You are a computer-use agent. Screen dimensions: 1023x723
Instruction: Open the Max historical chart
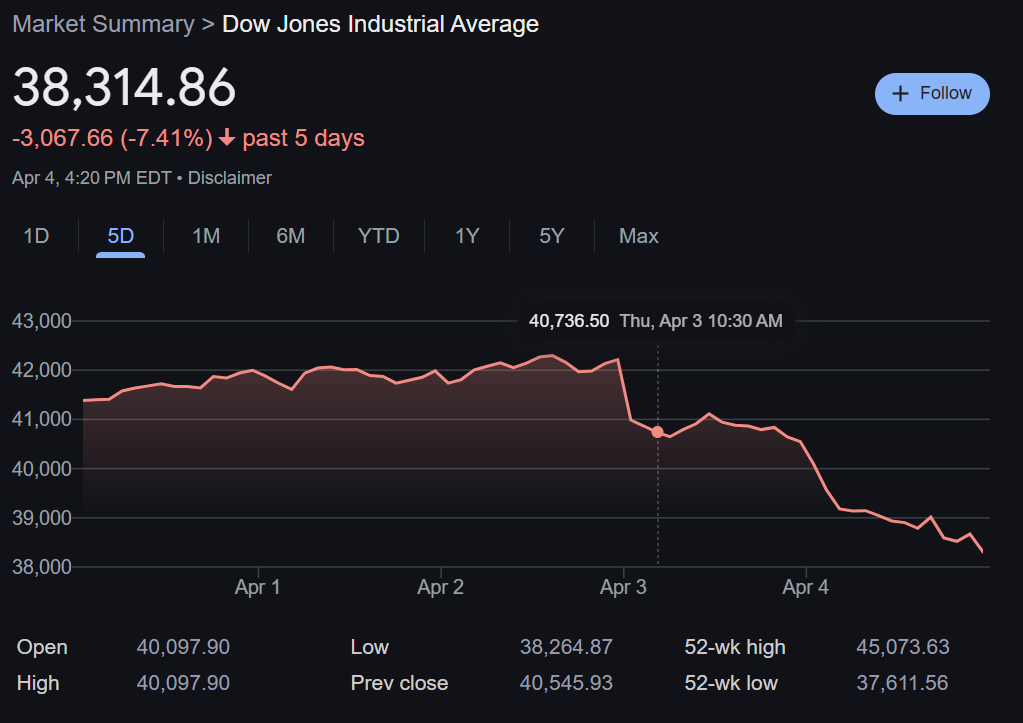coord(638,236)
